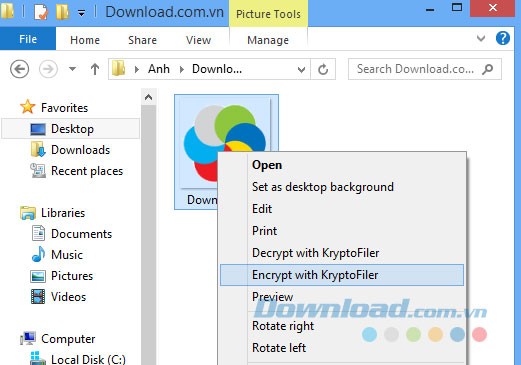Switch to the Home ribbon tab
The image size is (521, 365).
click(x=85, y=40)
